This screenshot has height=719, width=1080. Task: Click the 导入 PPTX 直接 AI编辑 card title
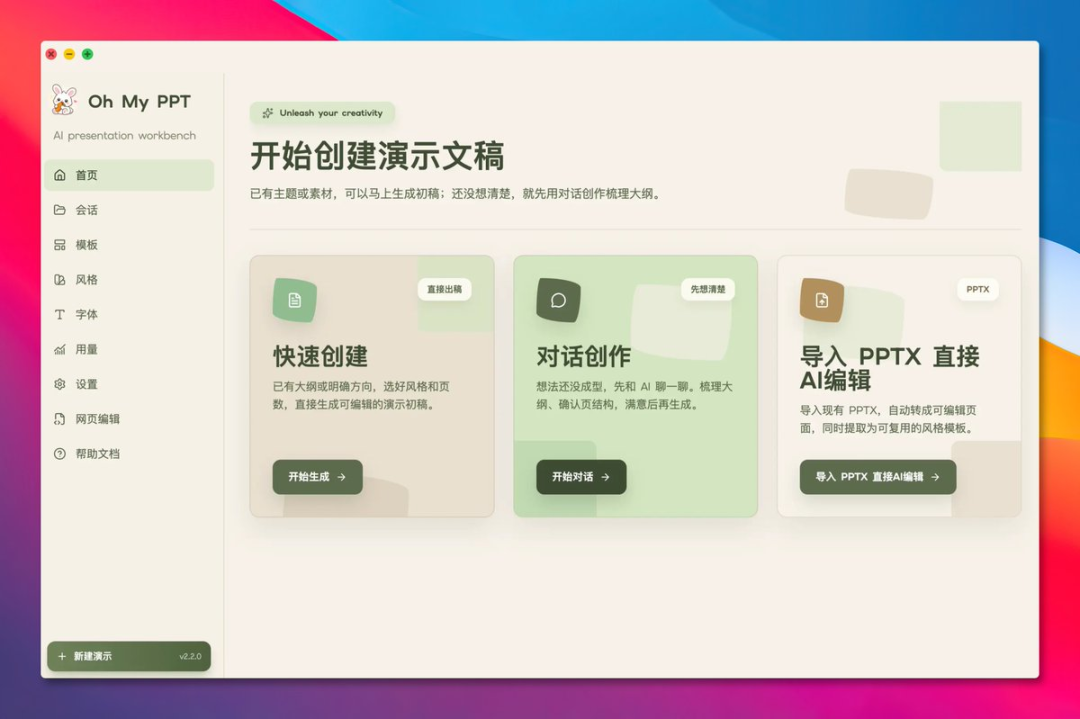tap(889, 368)
